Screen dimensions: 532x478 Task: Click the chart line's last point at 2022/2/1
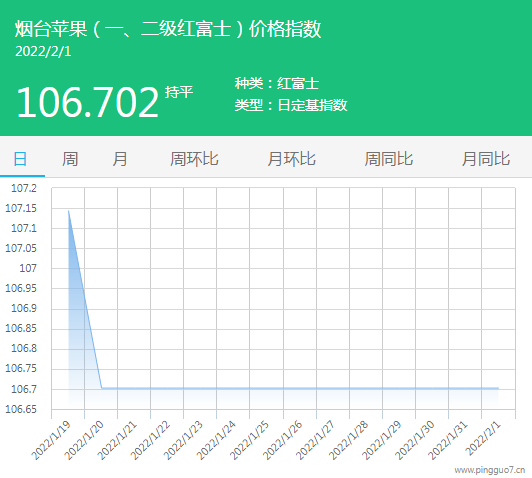point(498,388)
